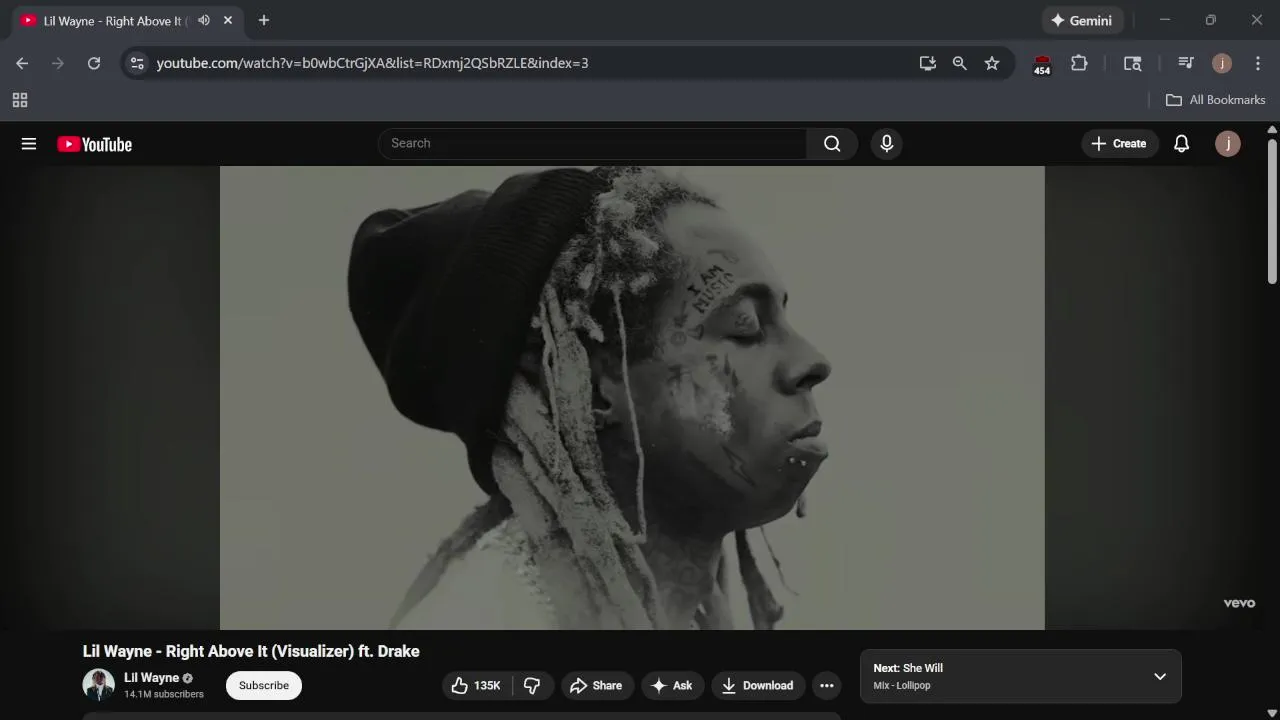Click the page vertical scrollbar
The width and height of the screenshot is (1280, 720).
point(1272,210)
